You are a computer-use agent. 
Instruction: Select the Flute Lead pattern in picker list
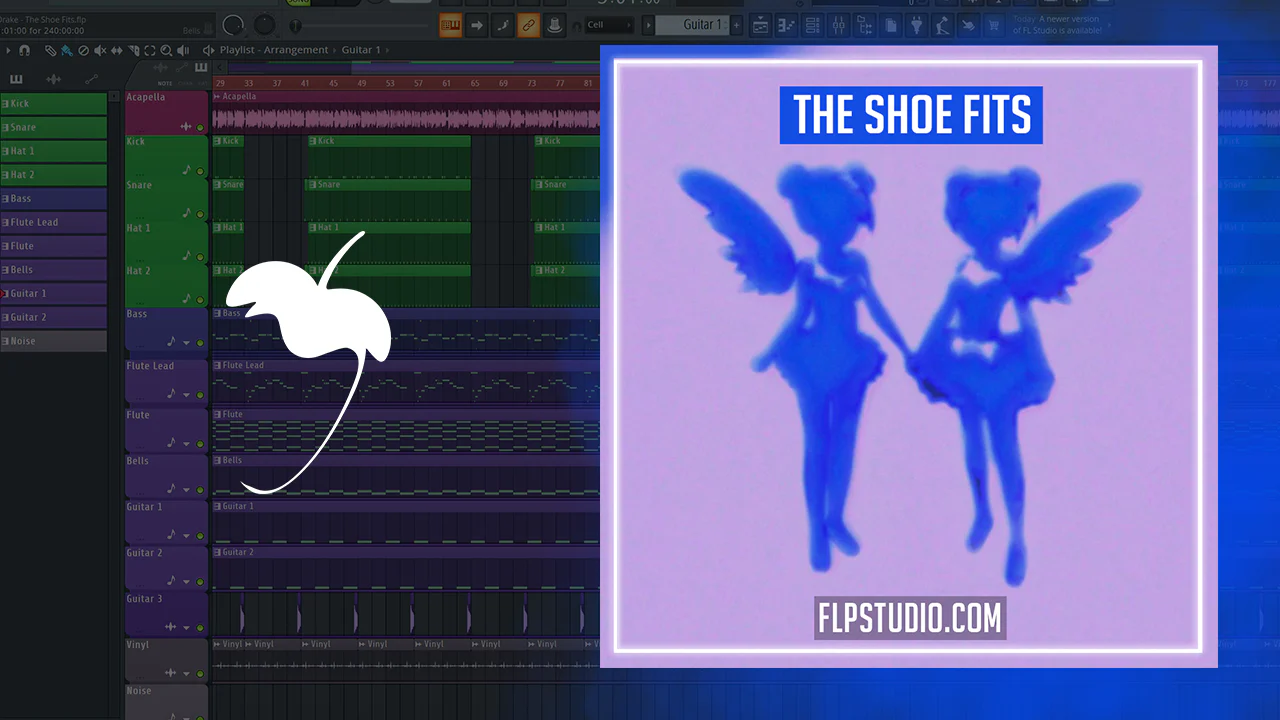pyautogui.click(x=54, y=222)
